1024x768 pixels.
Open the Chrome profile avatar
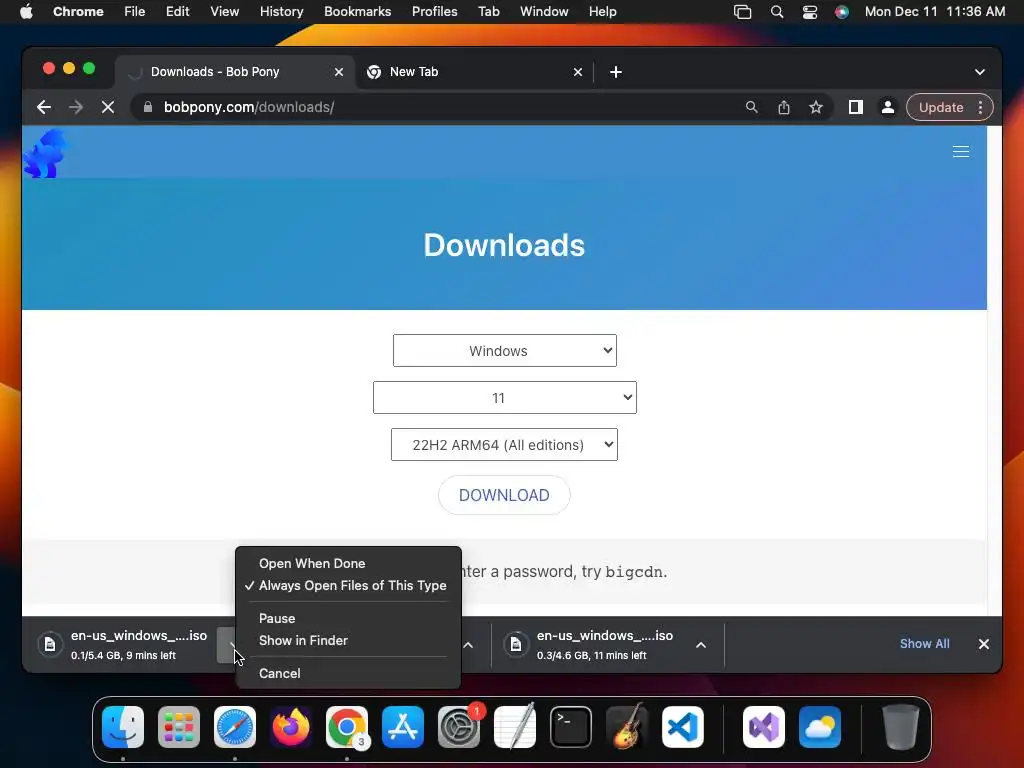[888, 107]
